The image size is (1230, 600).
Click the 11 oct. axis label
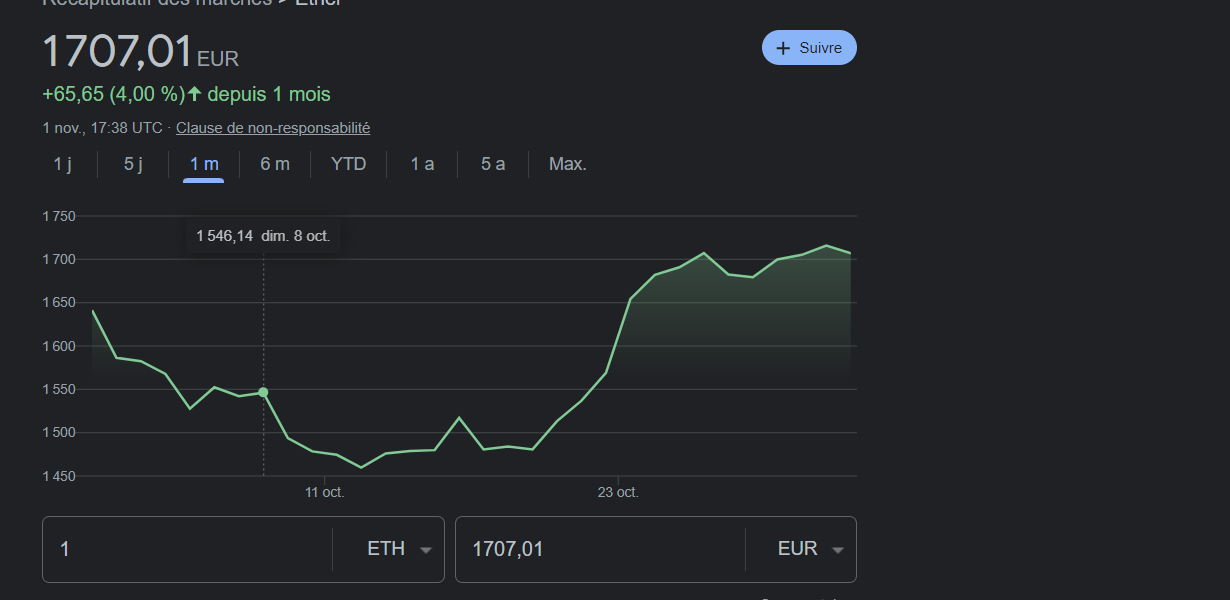325,492
